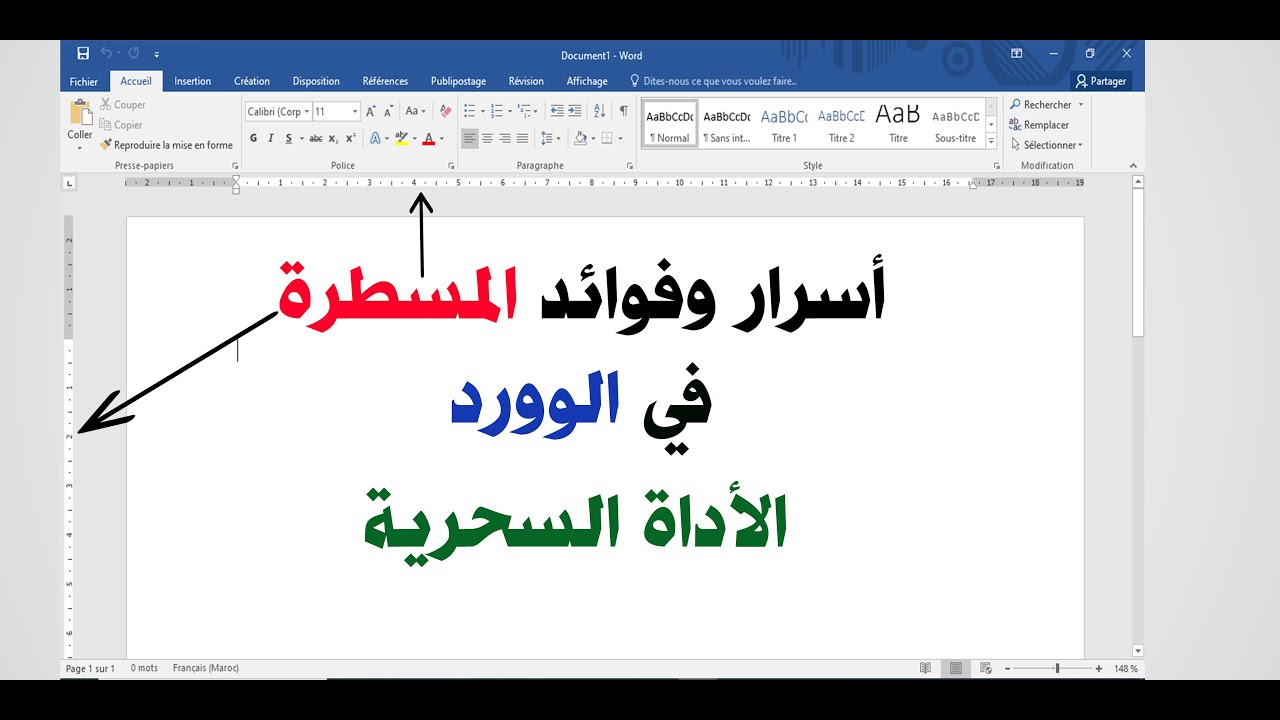Open the shading color dropdown arrow
Image resolution: width=1280 pixels, height=720 pixels.
click(593, 138)
